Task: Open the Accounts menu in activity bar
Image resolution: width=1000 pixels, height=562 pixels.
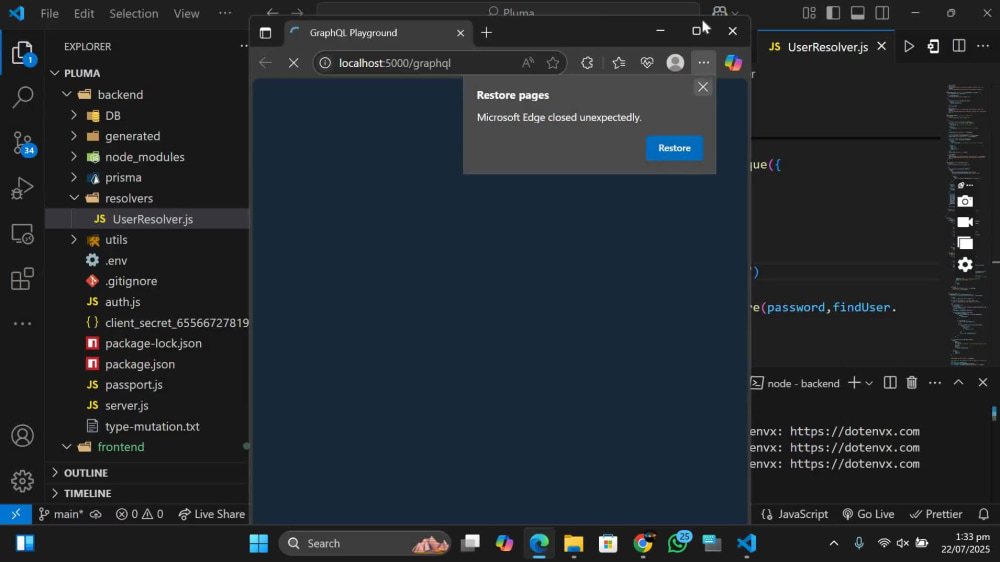Action: point(22,436)
